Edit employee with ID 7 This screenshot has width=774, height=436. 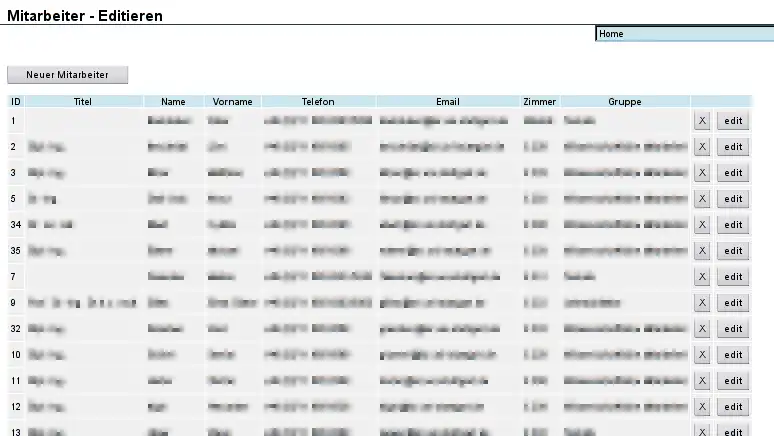tap(733, 277)
